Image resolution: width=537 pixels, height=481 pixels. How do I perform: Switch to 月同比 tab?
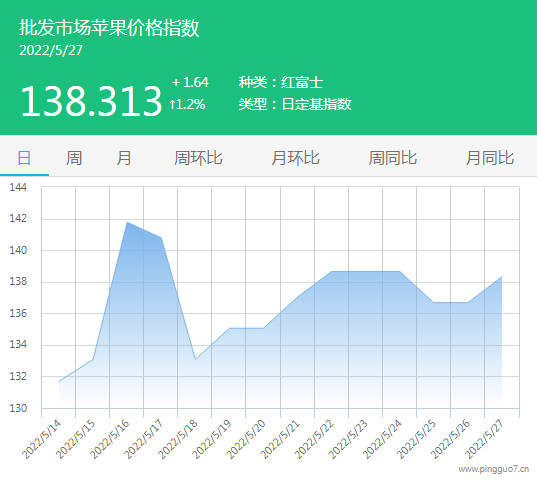490,158
